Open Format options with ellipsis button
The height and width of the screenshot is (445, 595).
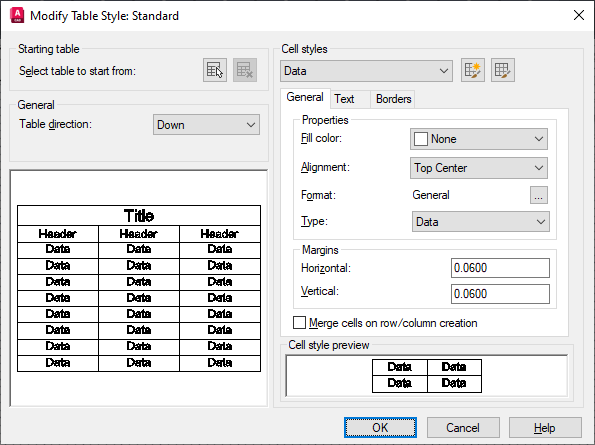tap(538, 195)
